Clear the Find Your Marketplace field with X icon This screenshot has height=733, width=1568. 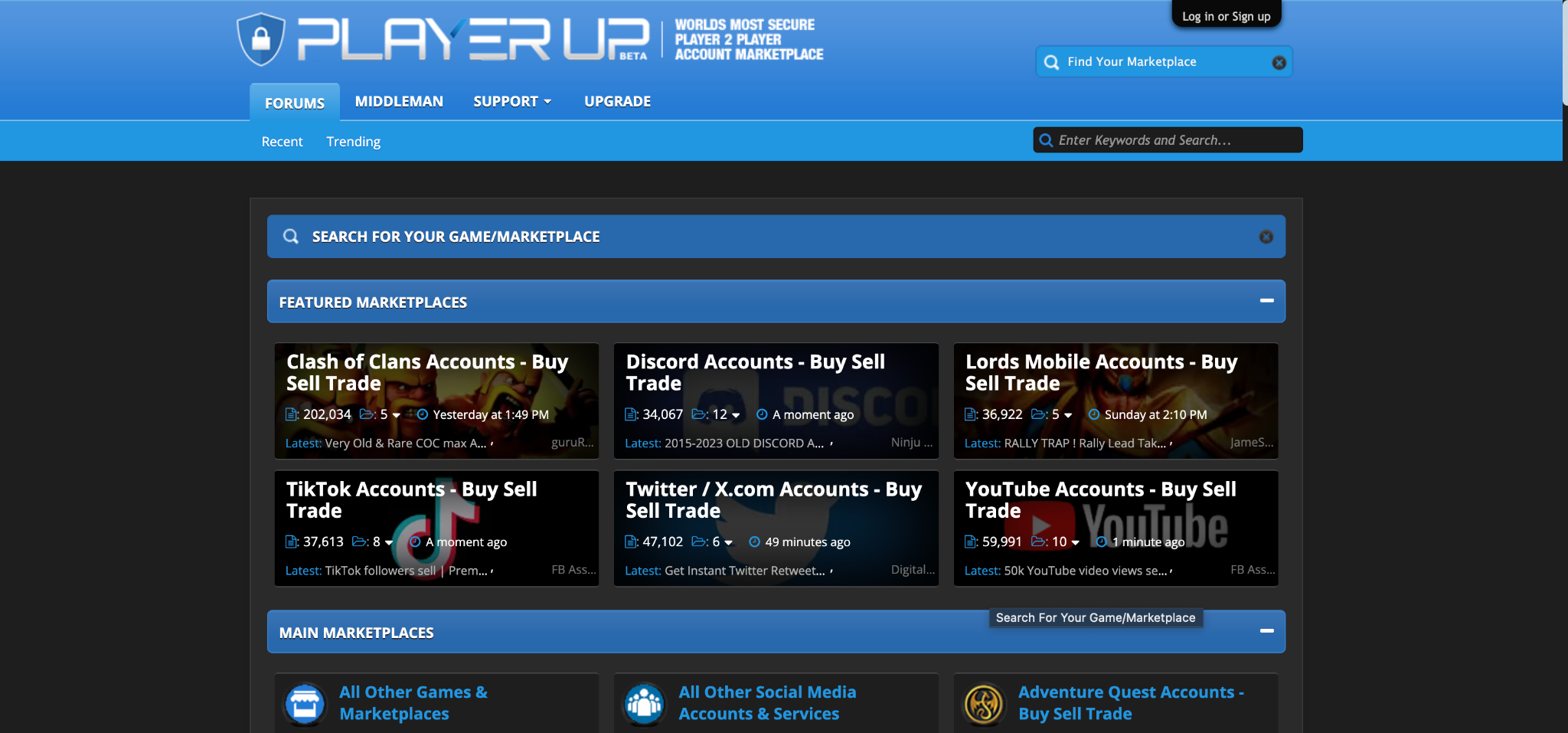pos(1279,63)
